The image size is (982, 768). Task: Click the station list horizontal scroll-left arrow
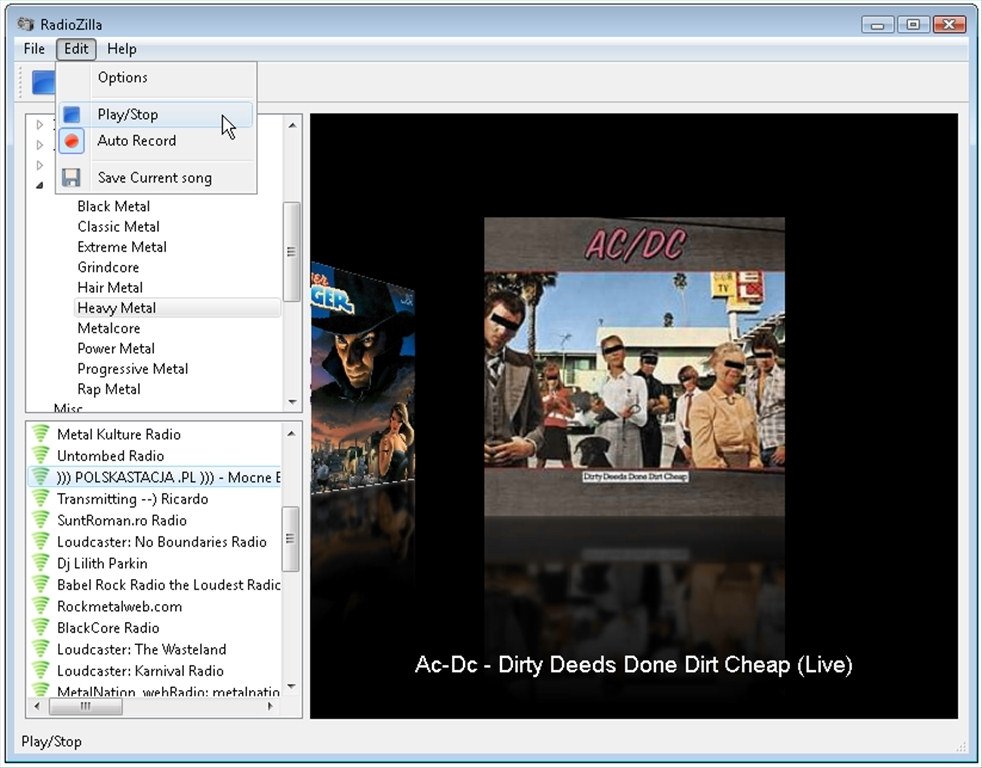(37, 706)
